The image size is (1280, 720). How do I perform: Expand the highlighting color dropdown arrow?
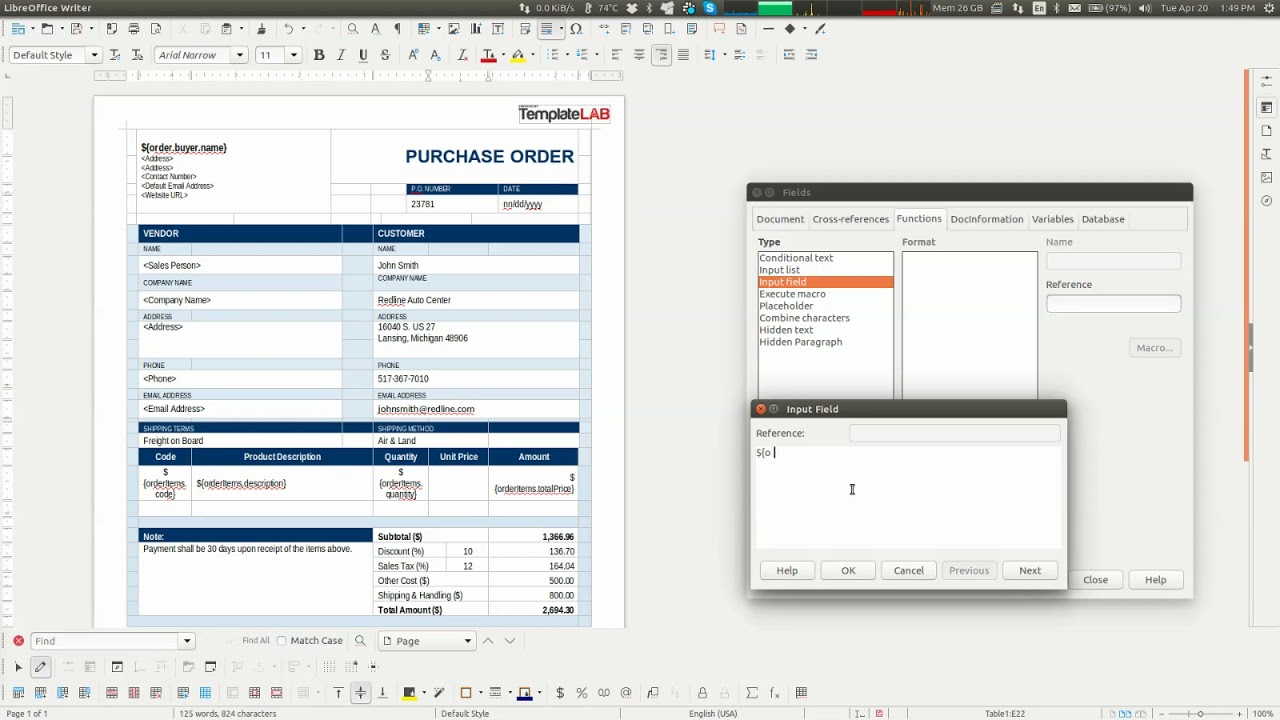tap(532, 55)
